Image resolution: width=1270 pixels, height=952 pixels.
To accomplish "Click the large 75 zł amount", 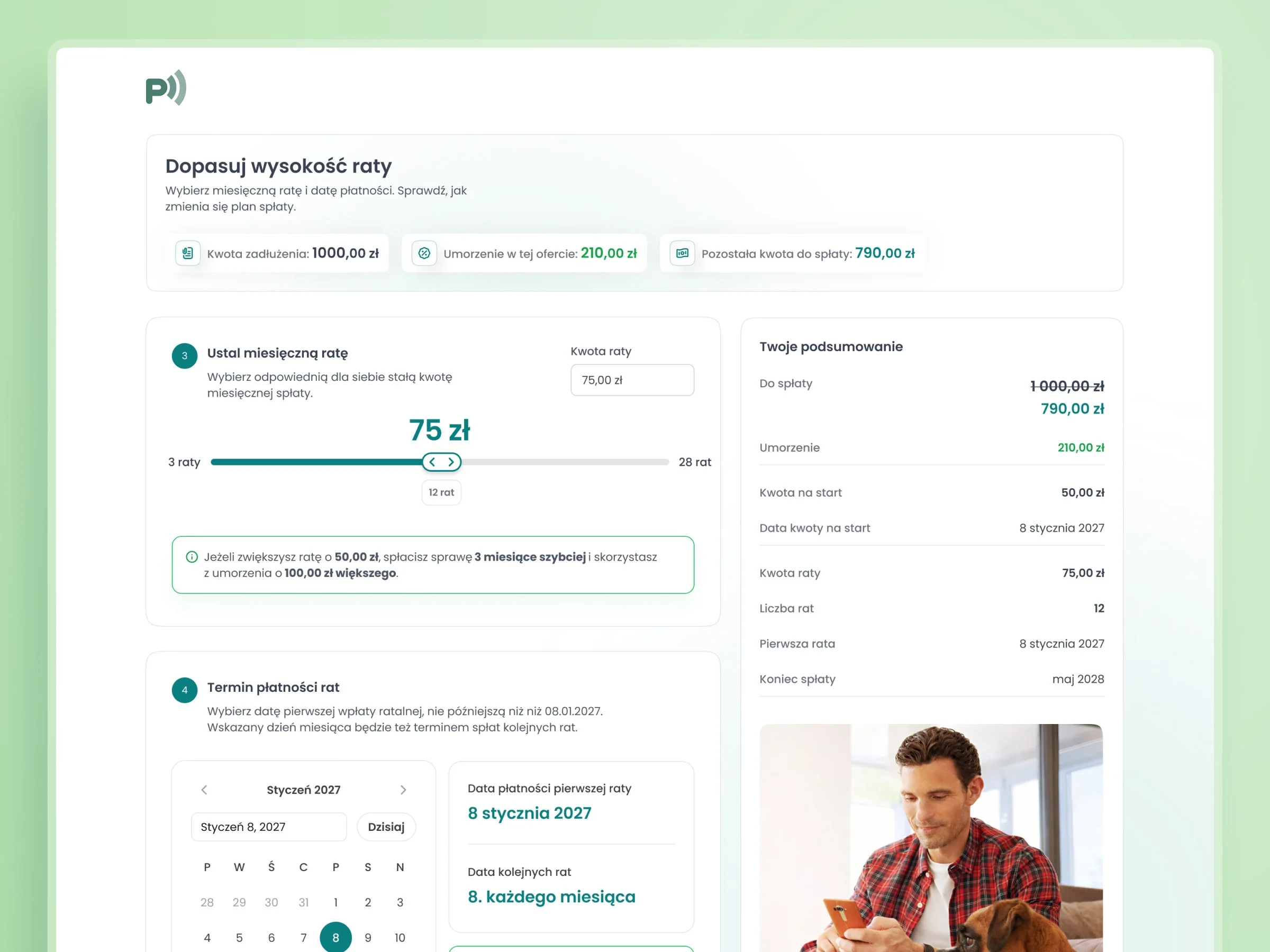I will 440,431.
